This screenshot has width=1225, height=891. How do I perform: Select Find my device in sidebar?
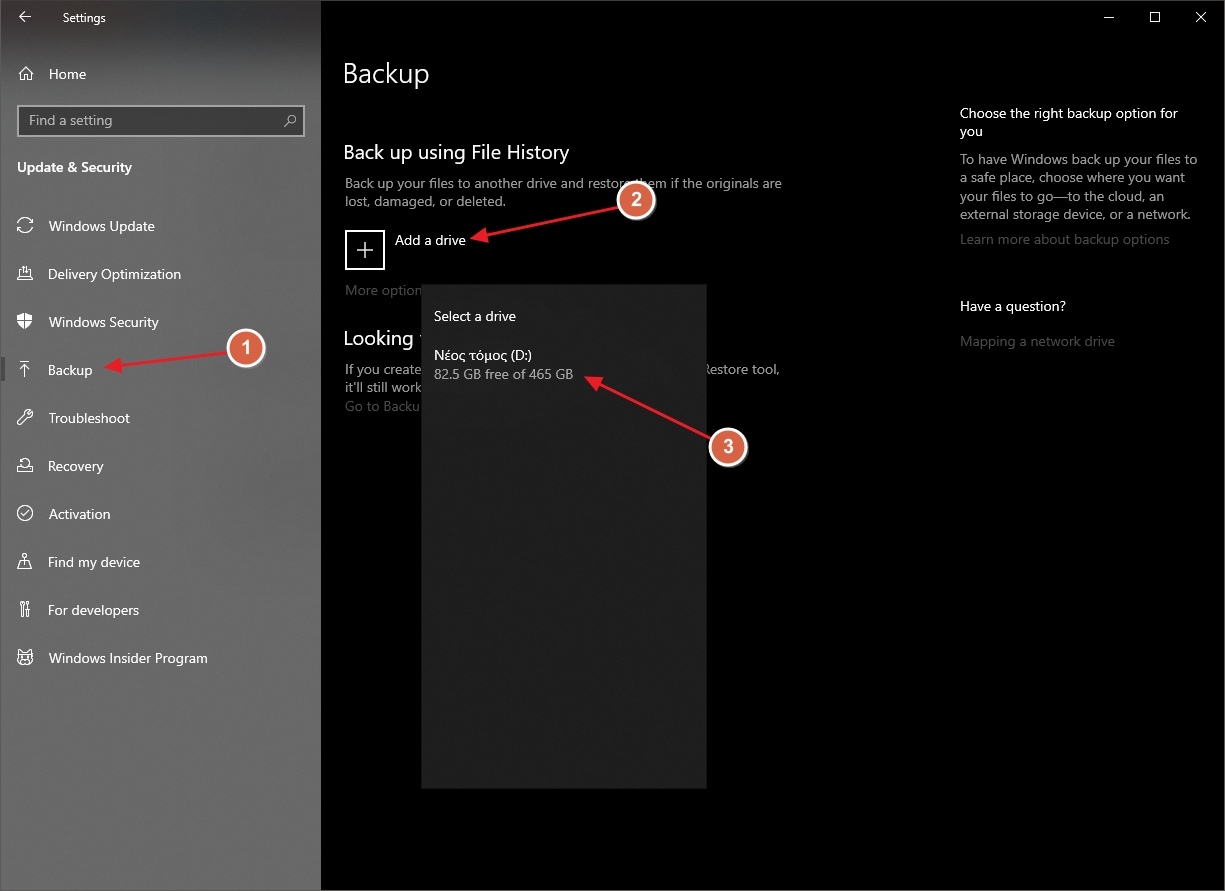click(93, 562)
